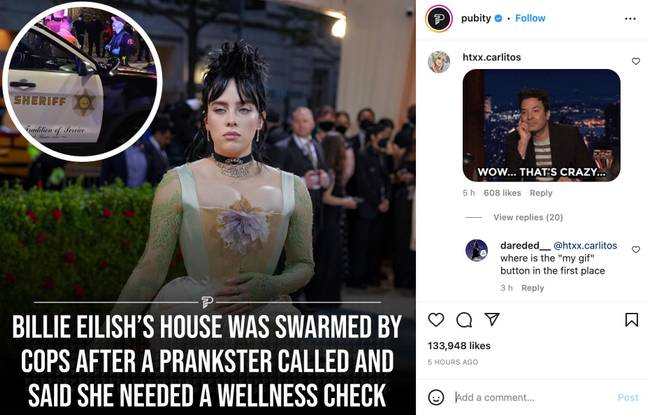Open emoji picker in comment box
The width and height of the screenshot is (648, 415).
point(436,397)
